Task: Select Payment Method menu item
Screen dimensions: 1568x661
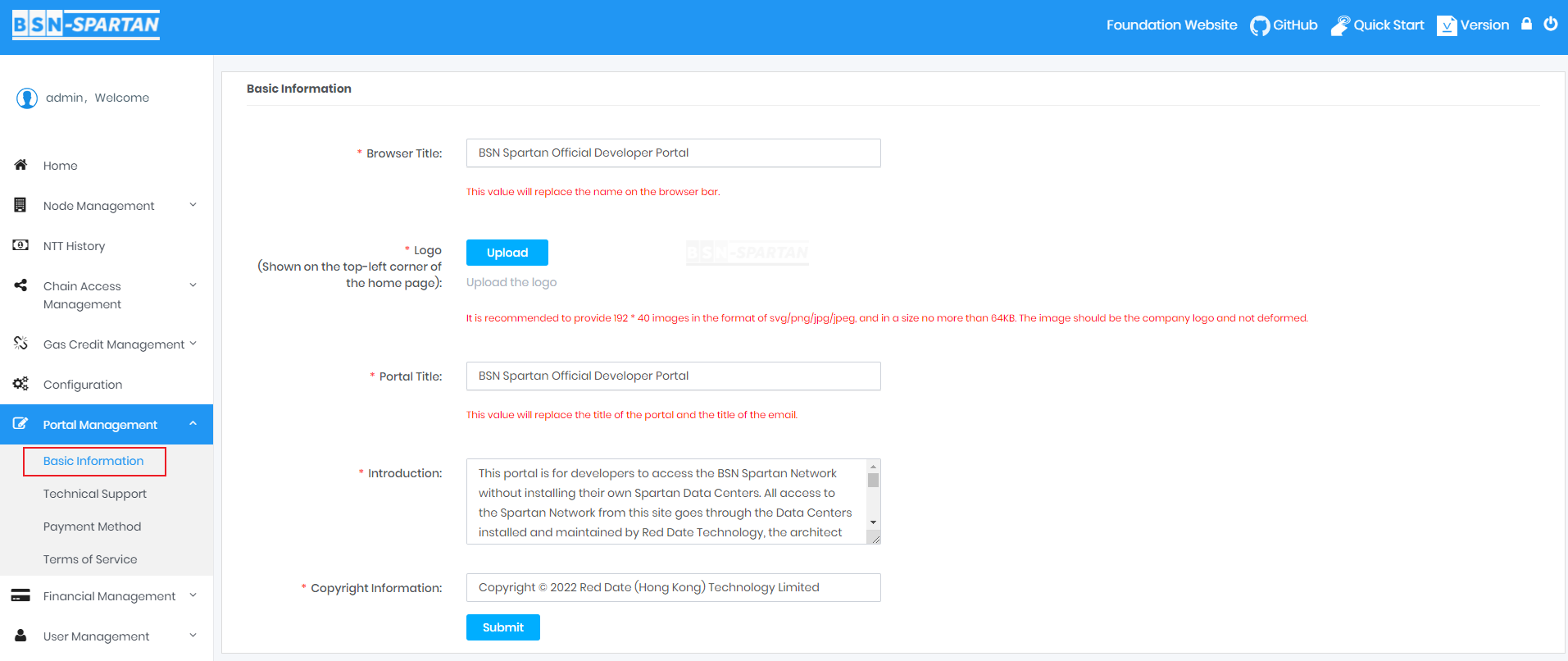Action: (92, 527)
